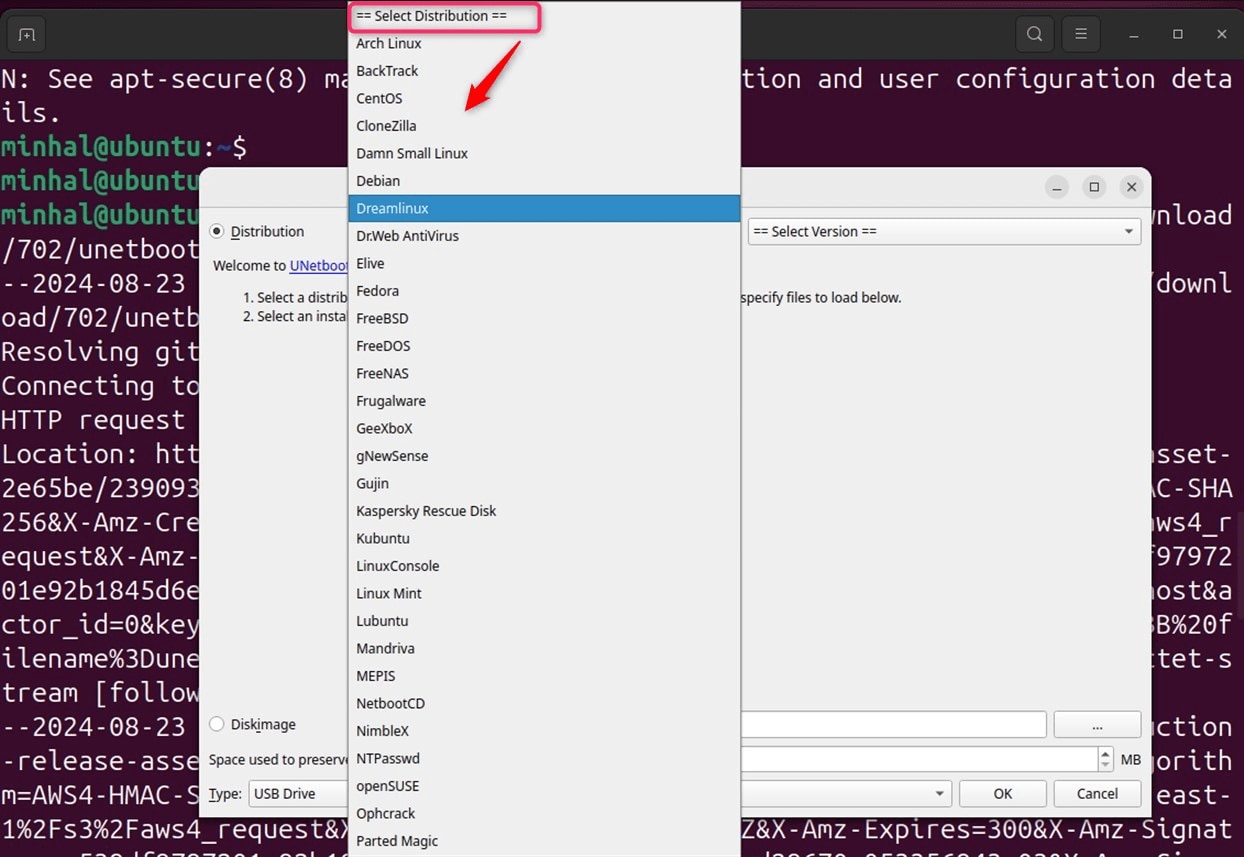Open the terminal hamburger menu

tap(1081, 34)
